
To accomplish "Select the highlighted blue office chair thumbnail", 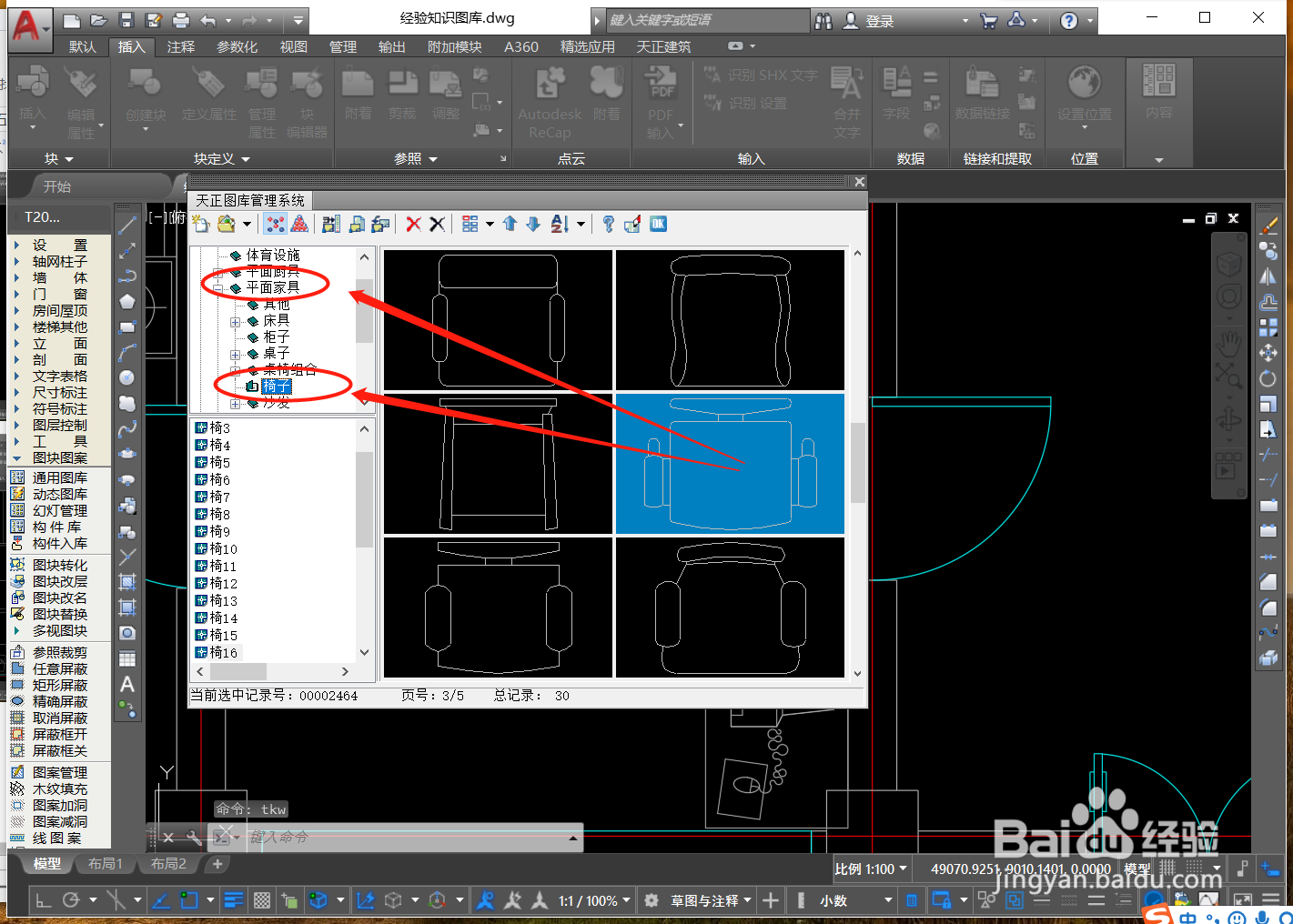I will tap(730, 464).
